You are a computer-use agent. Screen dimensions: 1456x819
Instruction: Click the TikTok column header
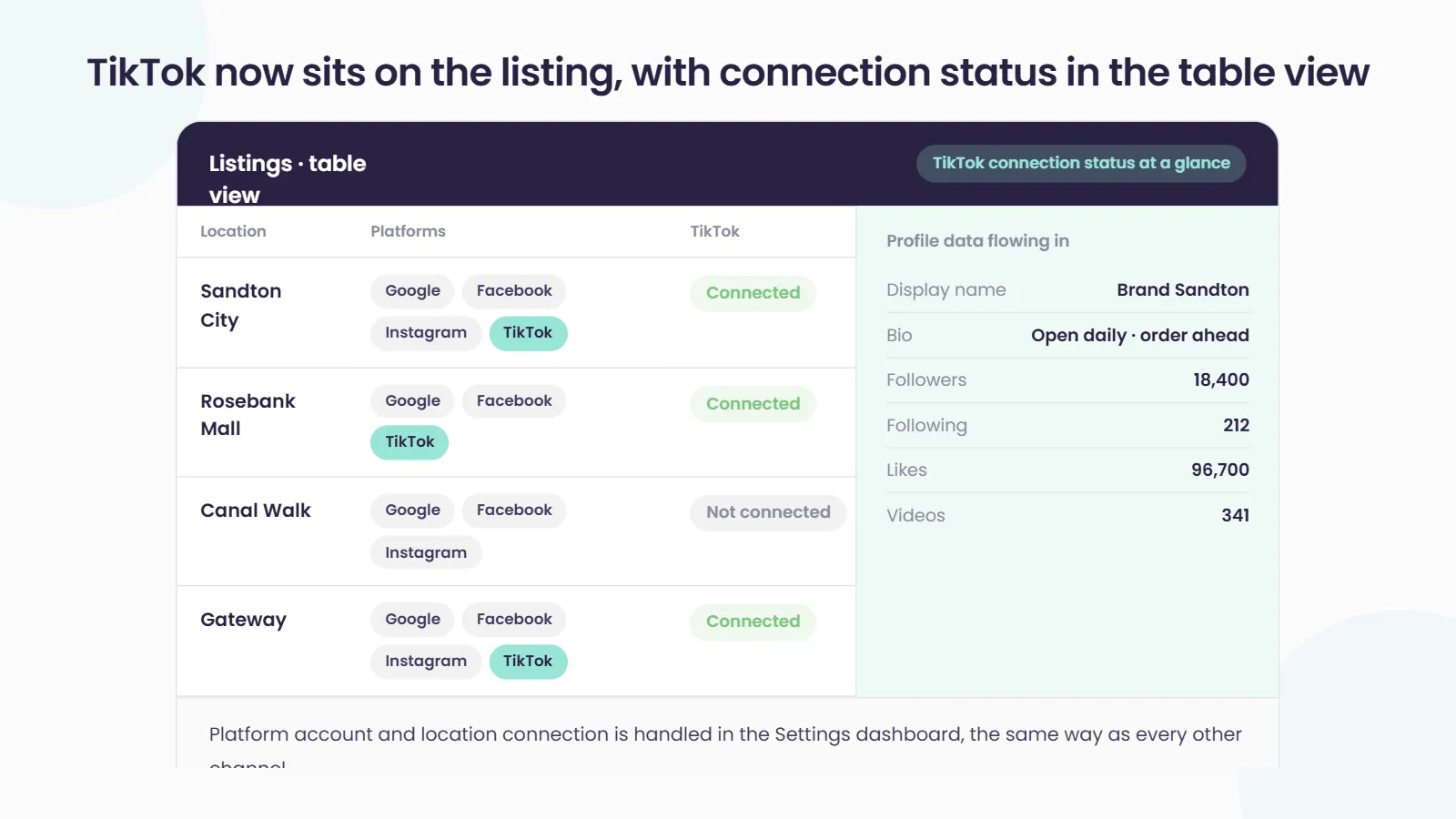(x=714, y=231)
